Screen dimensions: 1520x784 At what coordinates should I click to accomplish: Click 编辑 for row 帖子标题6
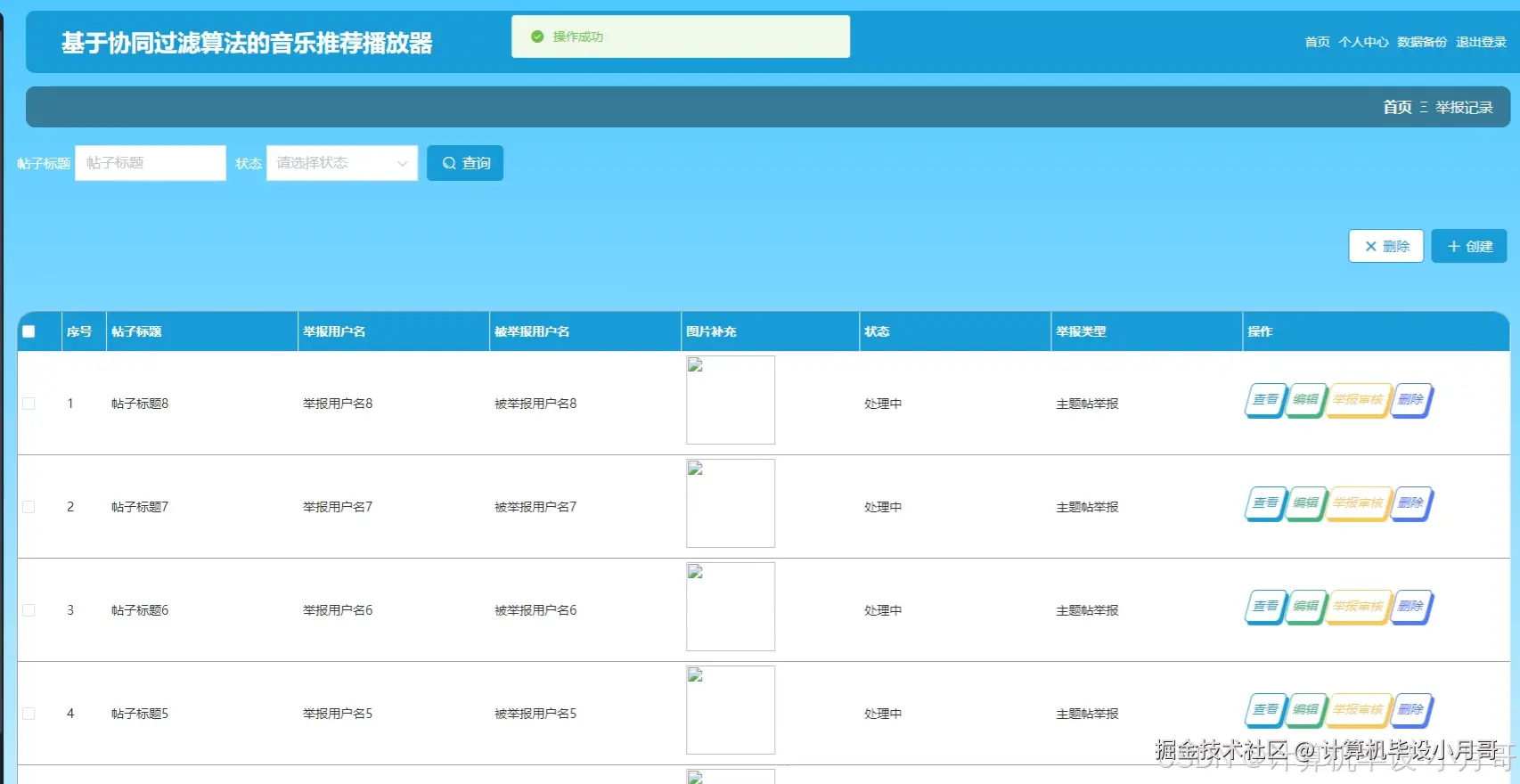(1305, 607)
